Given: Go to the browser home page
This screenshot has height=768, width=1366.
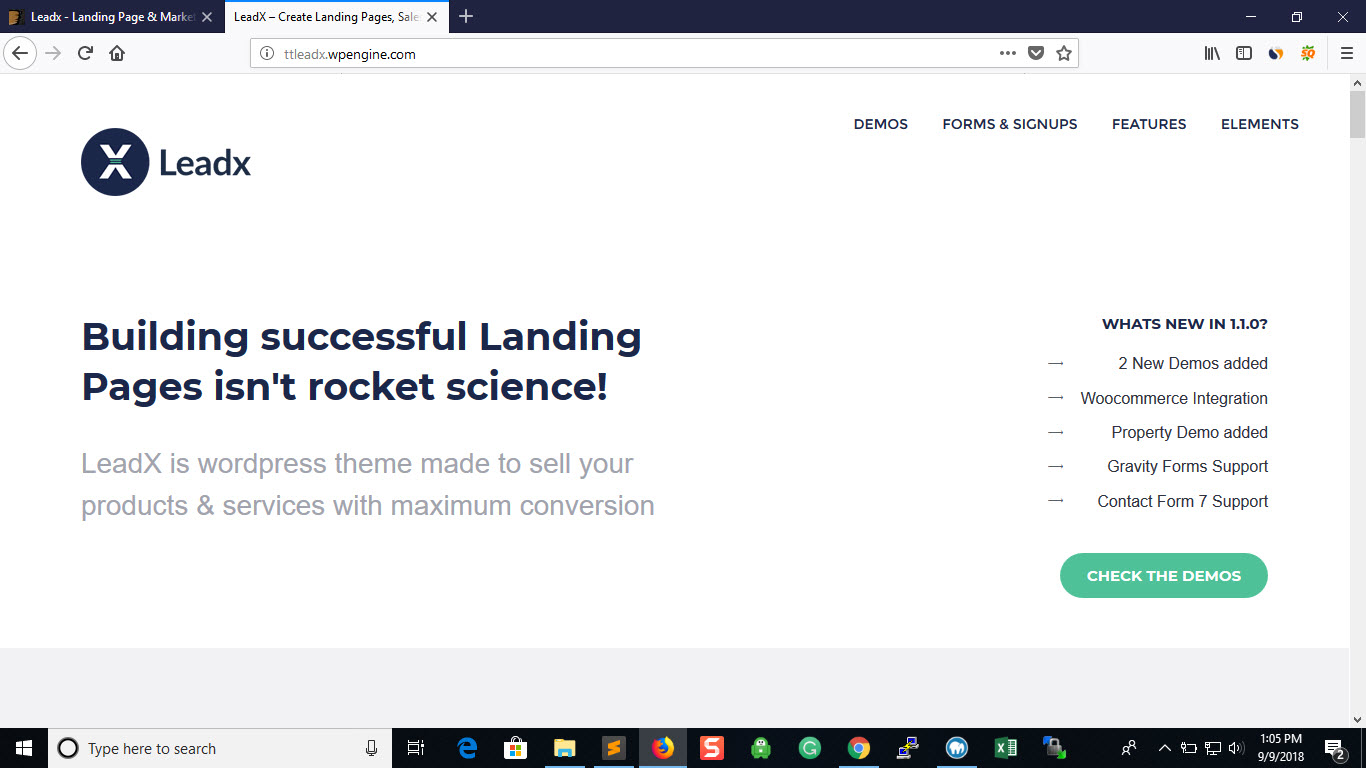Looking at the screenshot, I should click(117, 54).
